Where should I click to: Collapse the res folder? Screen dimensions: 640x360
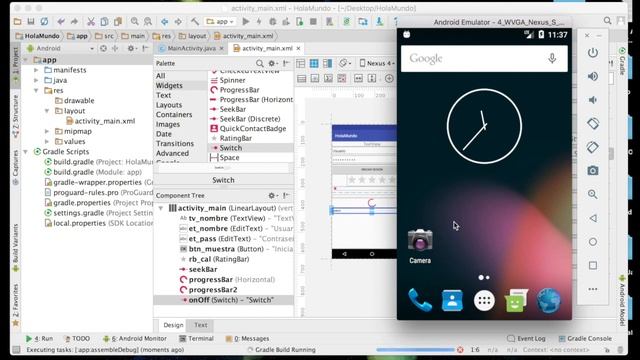click(36, 91)
